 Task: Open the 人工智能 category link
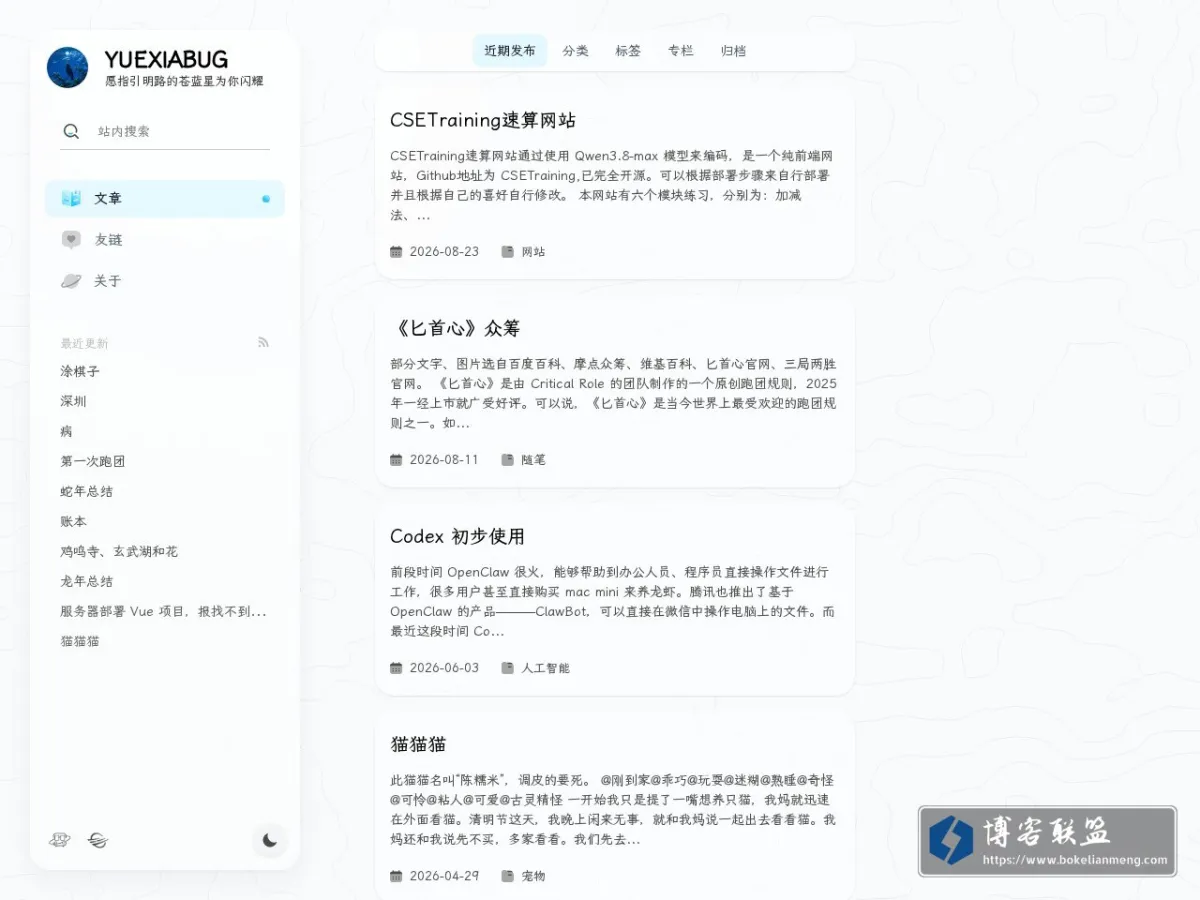[545, 668]
